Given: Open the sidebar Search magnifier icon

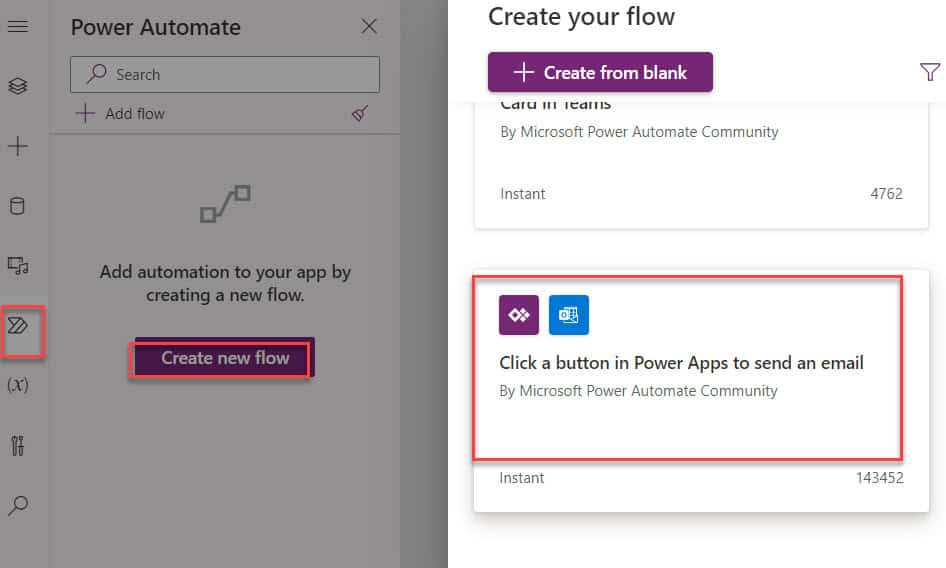Looking at the screenshot, I should (17, 505).
